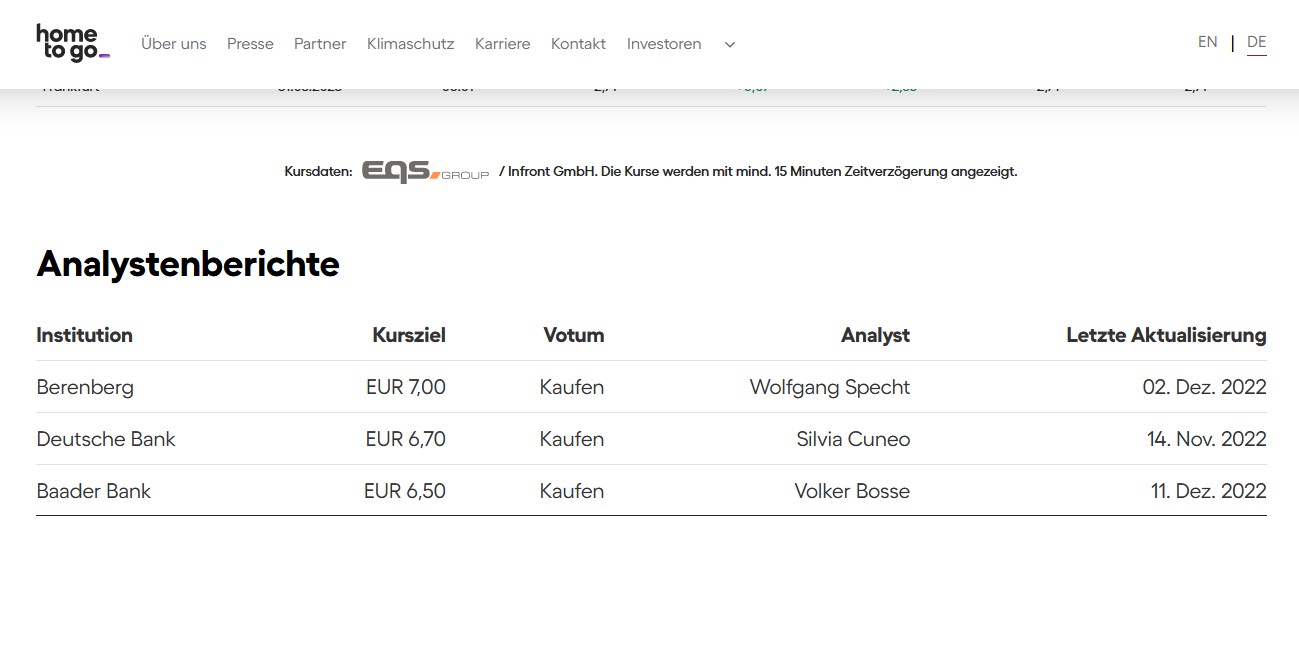Click the Analystenberichte heading
Viewport: 1299px width, 652px height.
click(x=188, y=264)
